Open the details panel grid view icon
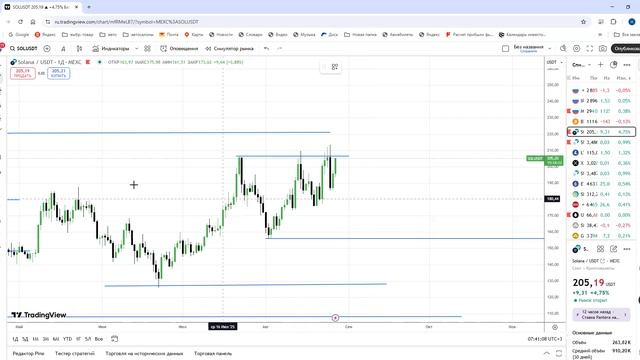640x360 pixels. click(x=600, y=249)
